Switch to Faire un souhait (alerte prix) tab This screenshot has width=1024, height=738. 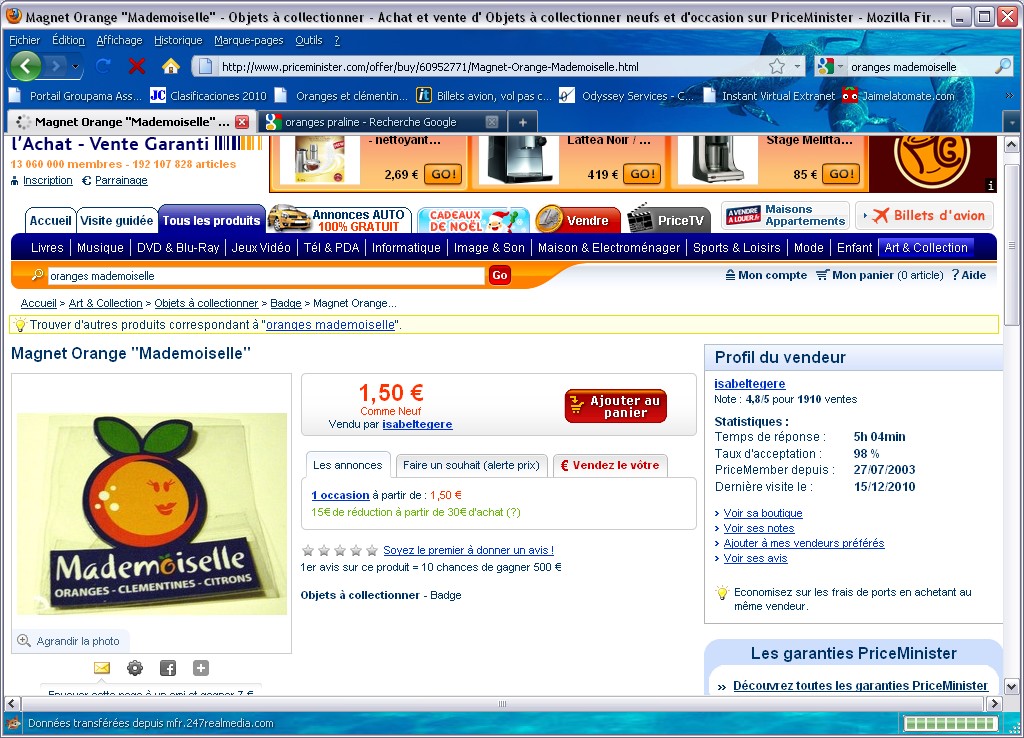point(471,465)
